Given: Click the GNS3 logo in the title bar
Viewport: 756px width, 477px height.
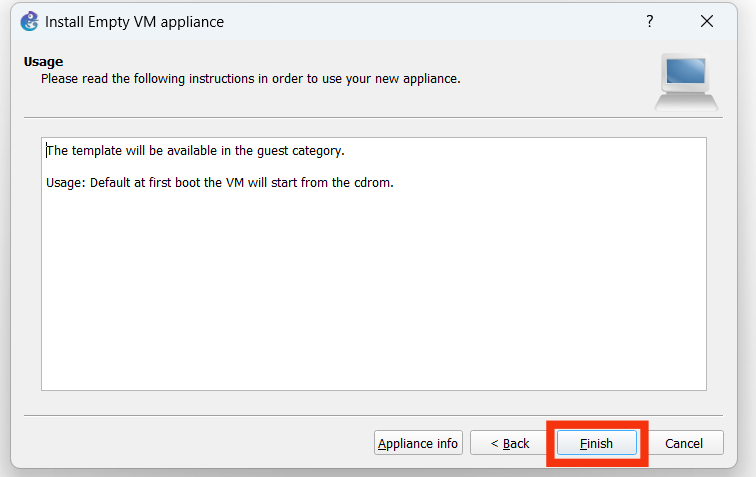Looking at the screenshot, I should [29, 21].
